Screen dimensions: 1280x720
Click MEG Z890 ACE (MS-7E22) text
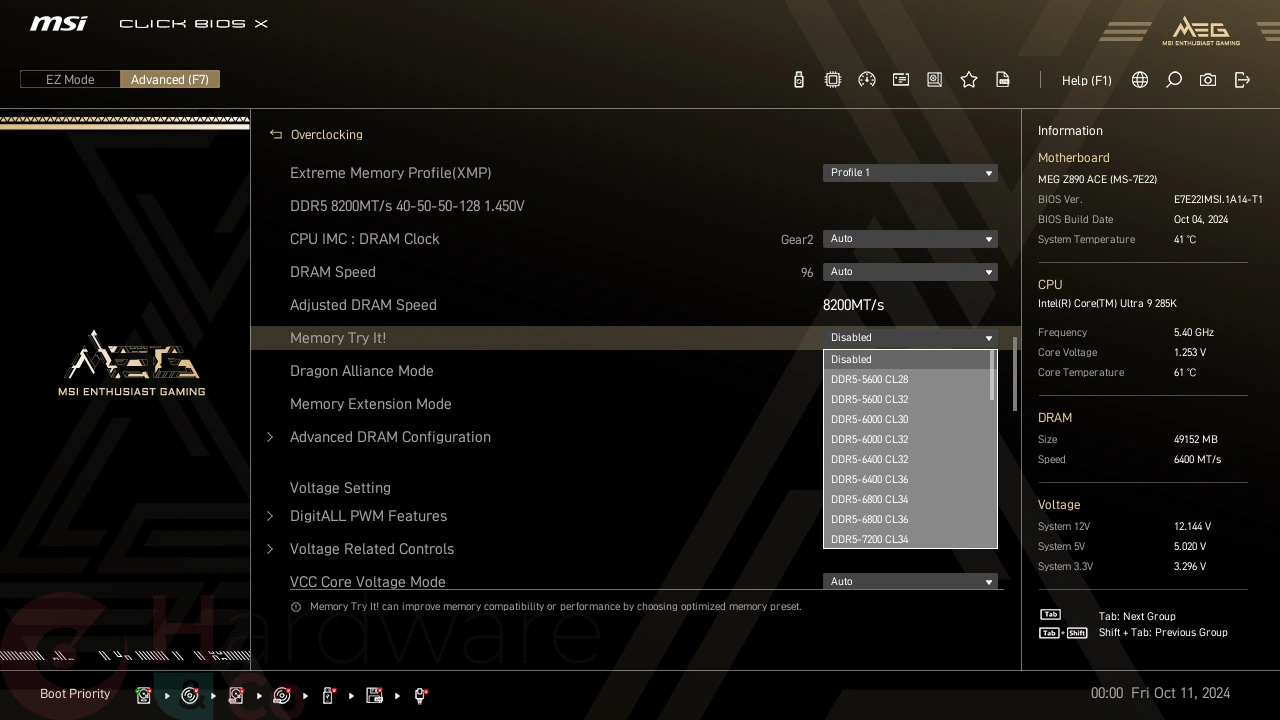click(1097, 180)
